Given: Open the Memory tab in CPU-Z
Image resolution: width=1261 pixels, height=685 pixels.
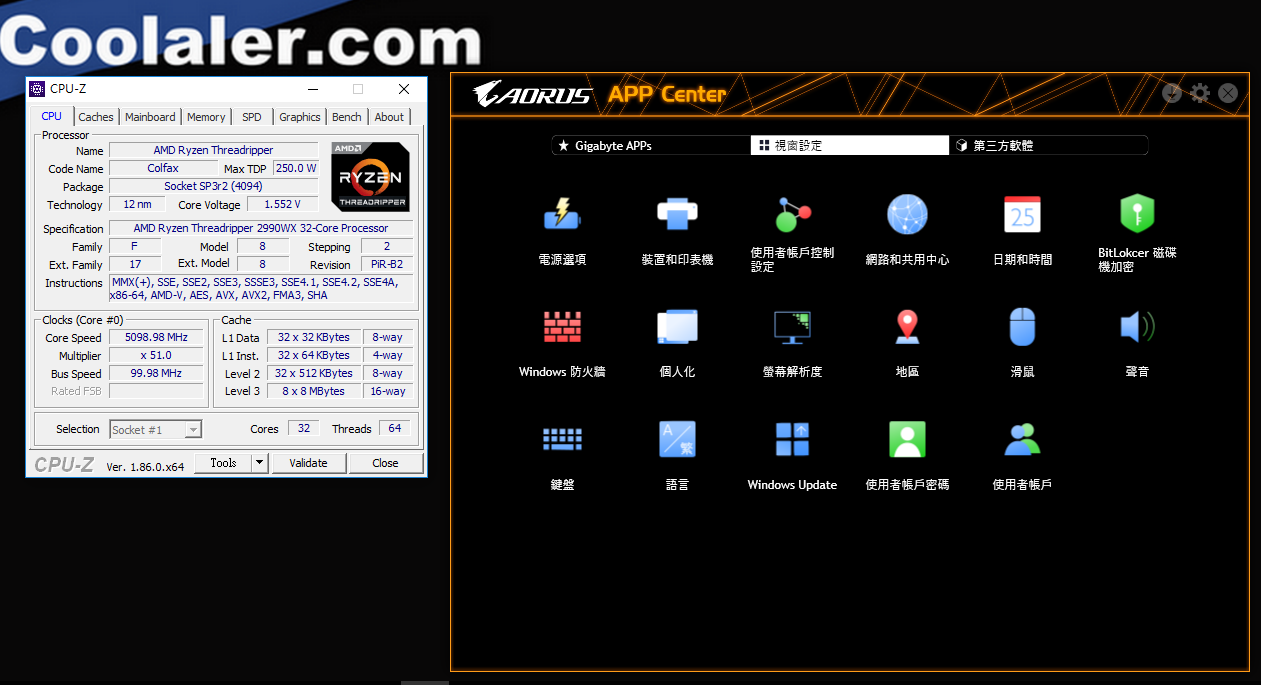Looking at the screenshot, I should tap(206, 117).
